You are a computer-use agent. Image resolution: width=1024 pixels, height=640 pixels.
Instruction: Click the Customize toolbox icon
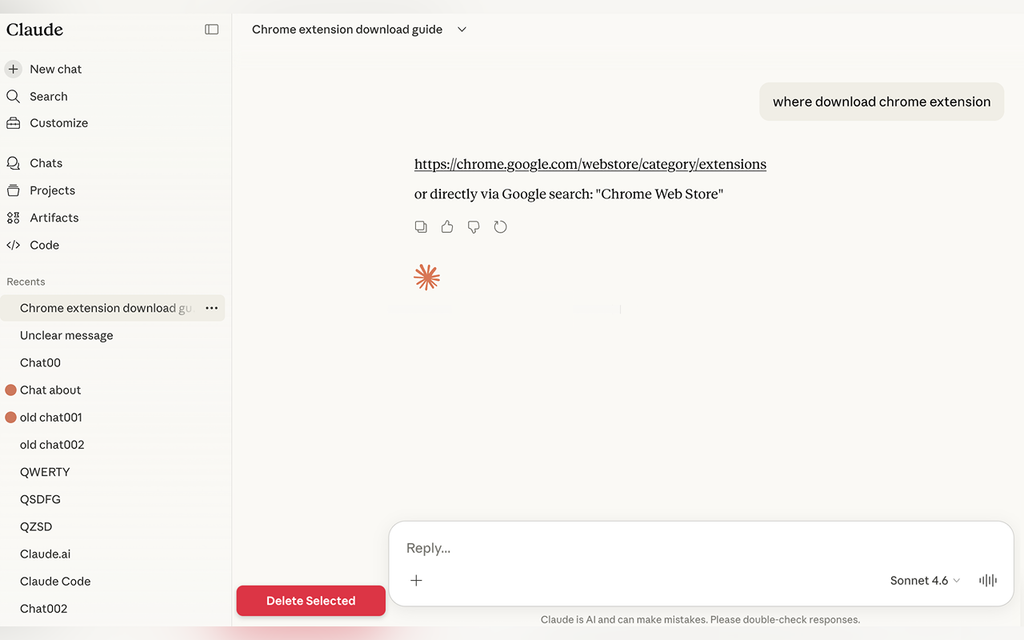pos(13,123)
